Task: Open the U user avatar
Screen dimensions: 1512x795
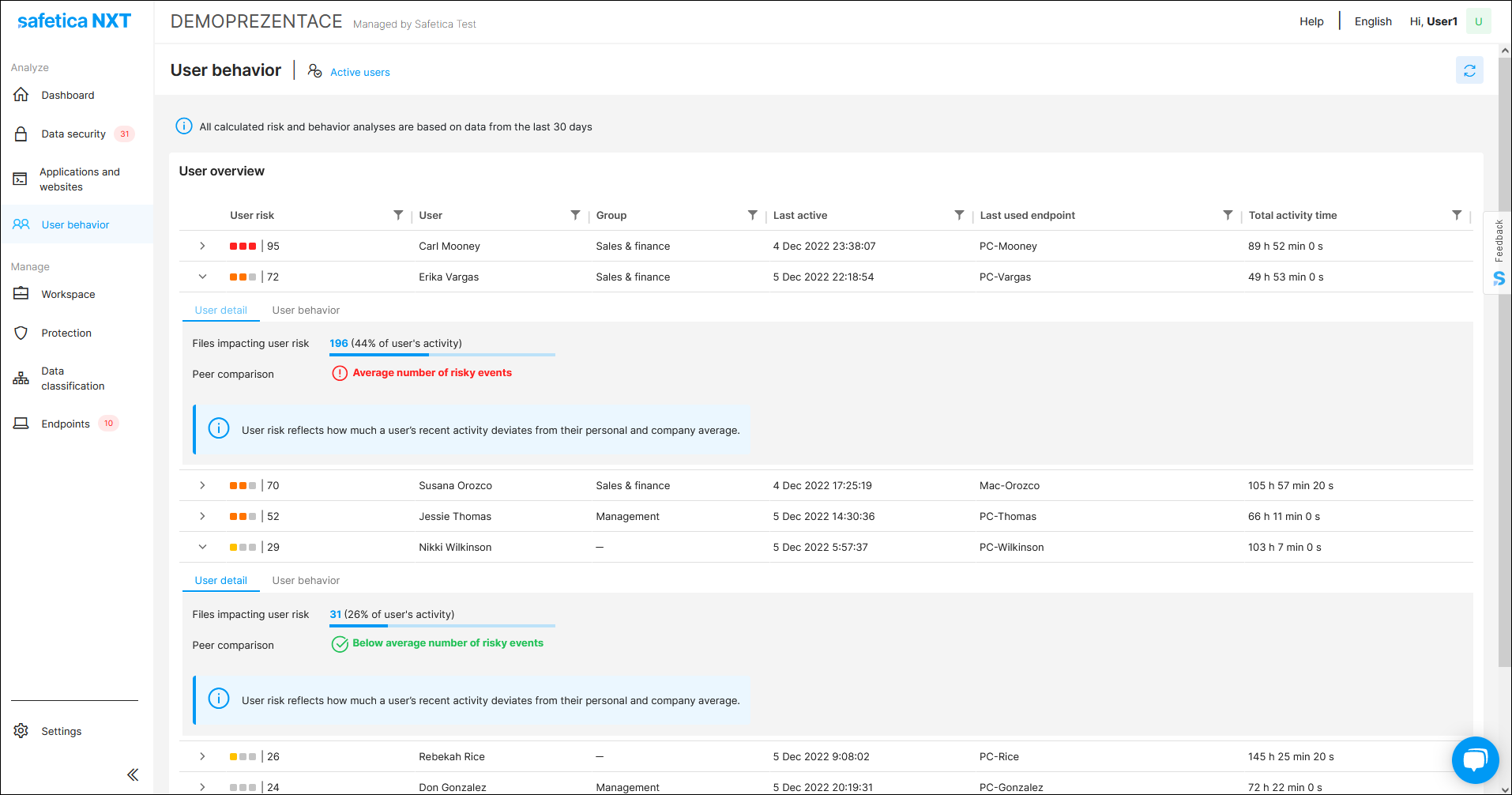Action: pos(1478,21)
